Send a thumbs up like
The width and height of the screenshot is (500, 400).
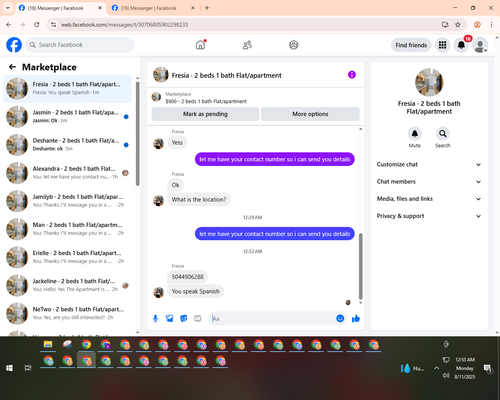356,319
